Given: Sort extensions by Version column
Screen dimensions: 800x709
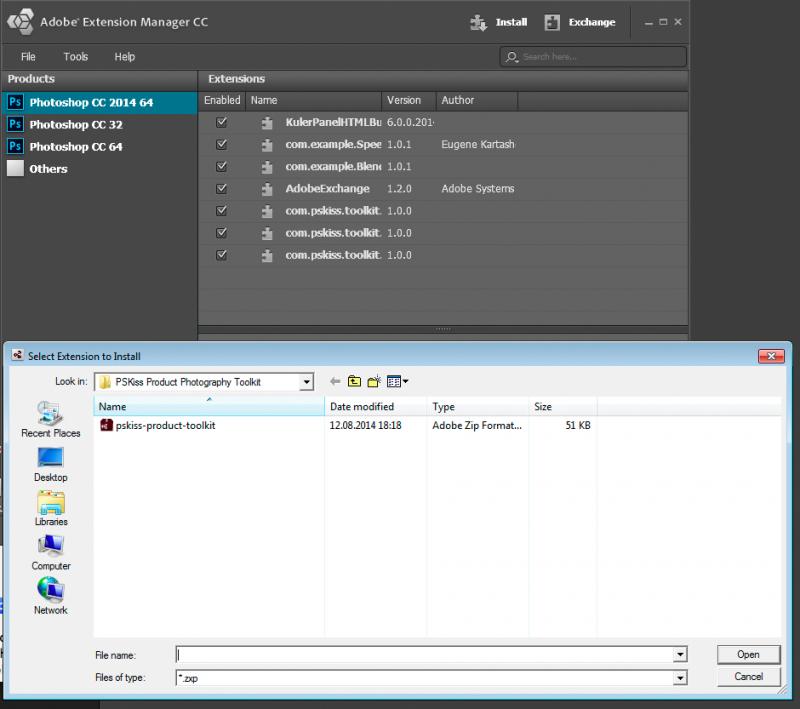Looking at the screenshot, I should pyautogui.click(x=409, y=100).
